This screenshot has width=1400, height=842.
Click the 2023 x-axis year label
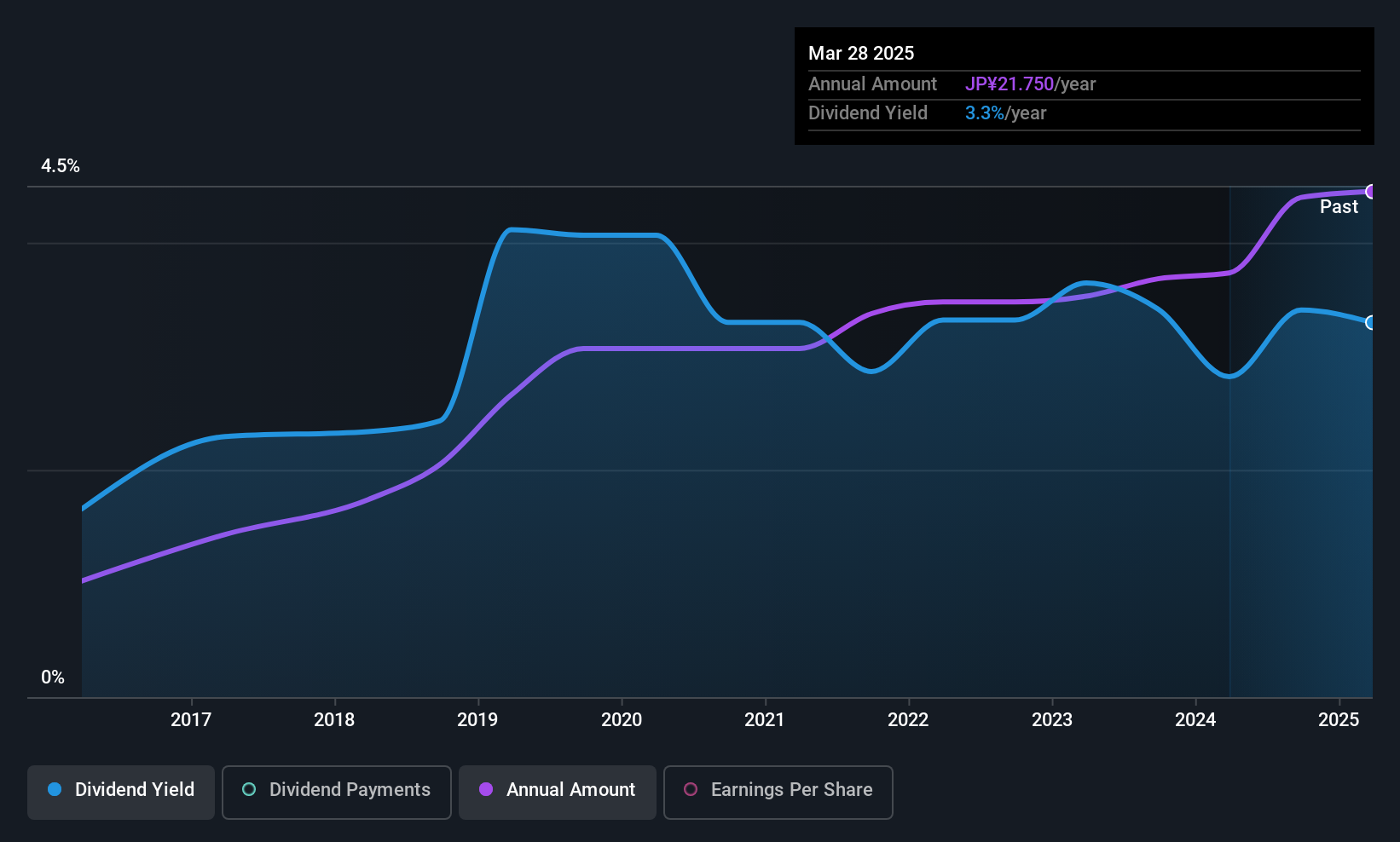point(1052,719)
